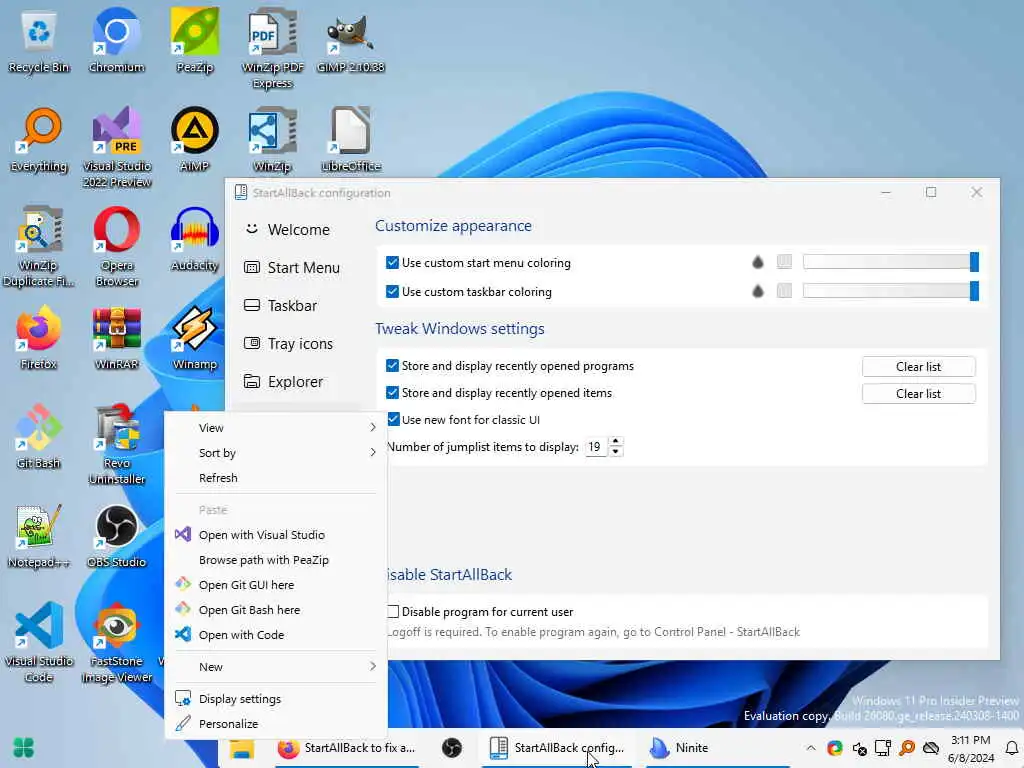Open Start Menu section in StartAllBack

point(298,268)
